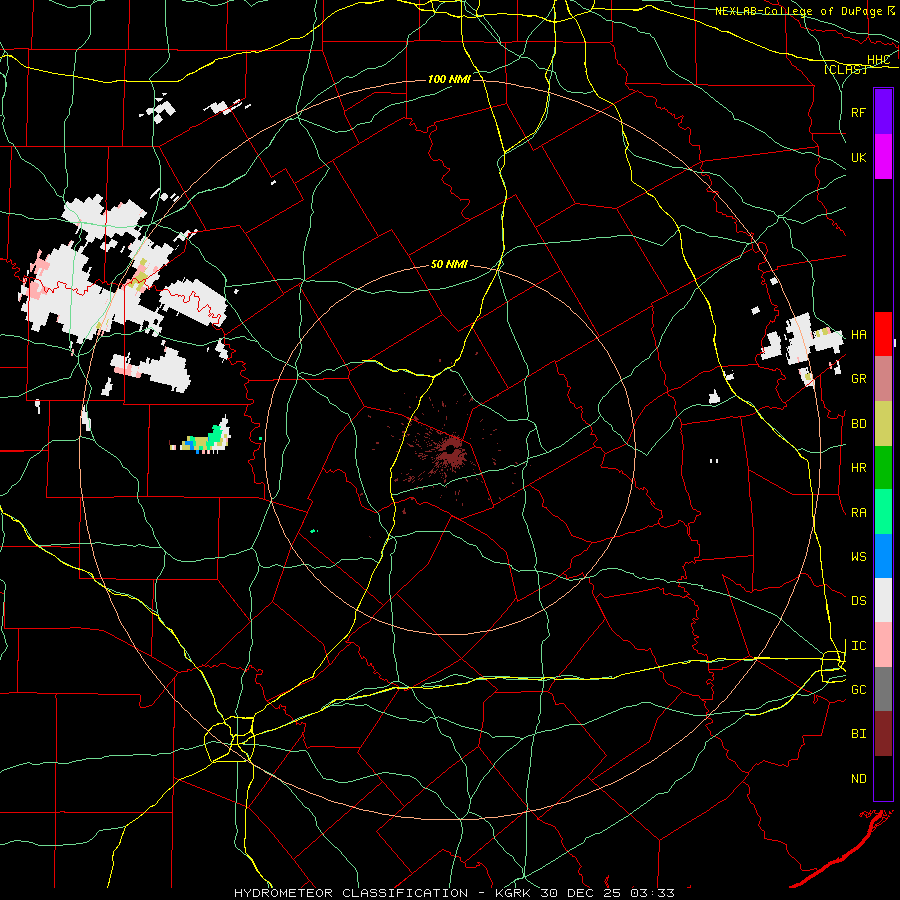The width and height of the screenshot is (900, 900).
Task: Select the gray GC ground clutter swatch
Action: (883, 689)
